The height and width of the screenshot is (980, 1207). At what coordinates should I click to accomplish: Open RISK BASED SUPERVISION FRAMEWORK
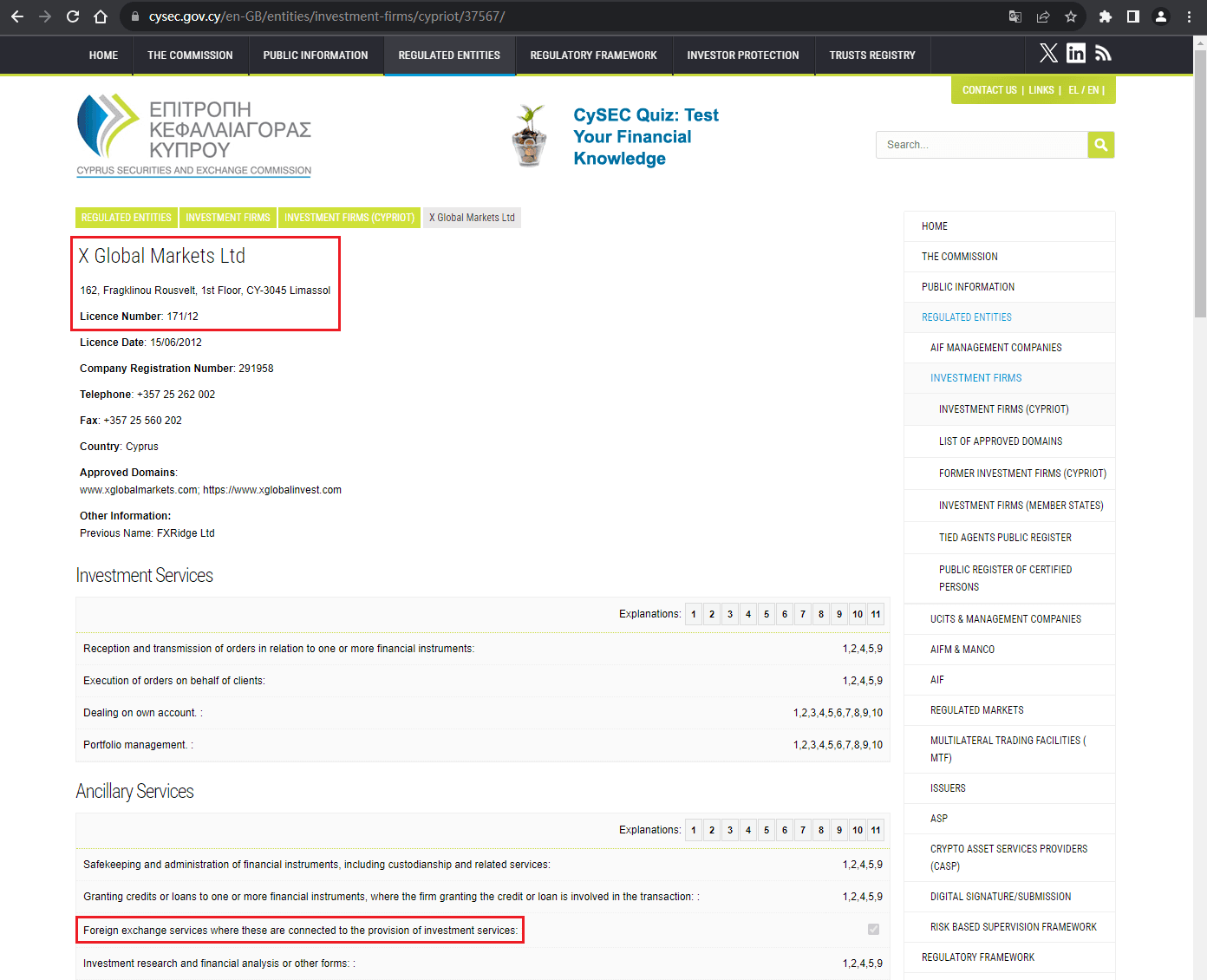coord(1009,927)
